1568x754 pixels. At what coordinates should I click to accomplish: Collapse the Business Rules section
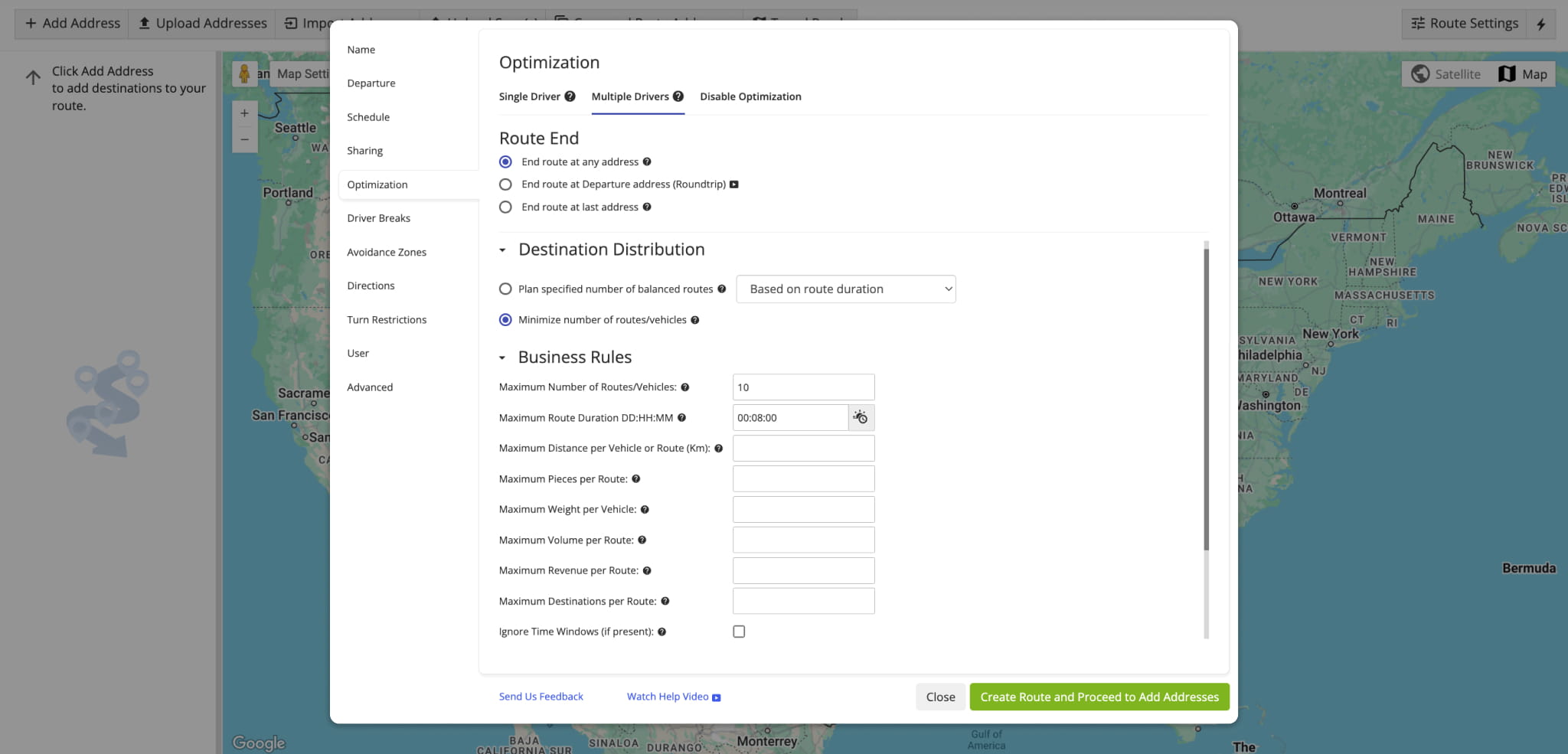pyautogui.click(x=503, y=357)
